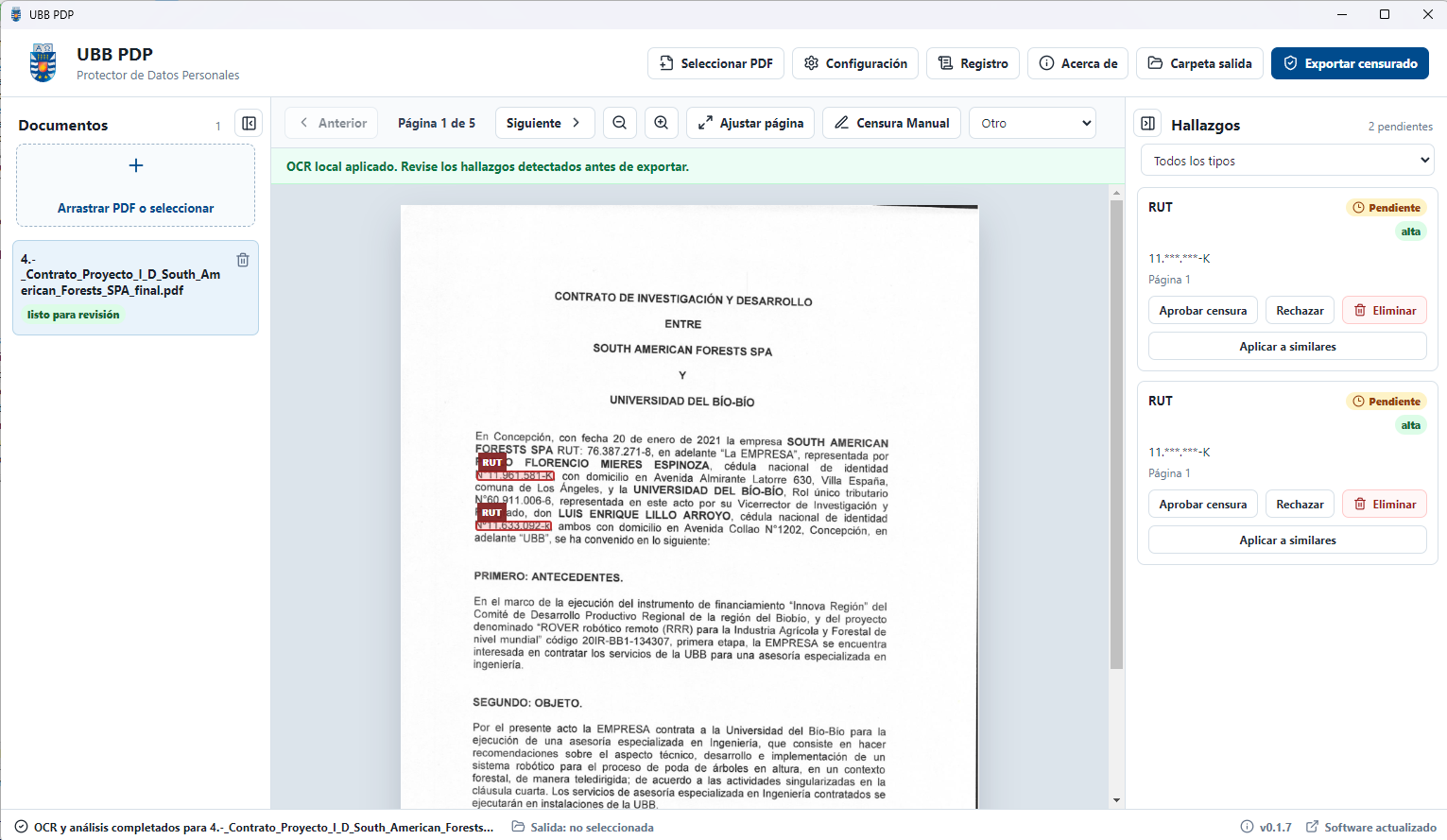Click Pendiente badge on first RUT finding
Viewport: 1447px width, 840px height.
click(x=1387, y=208)
